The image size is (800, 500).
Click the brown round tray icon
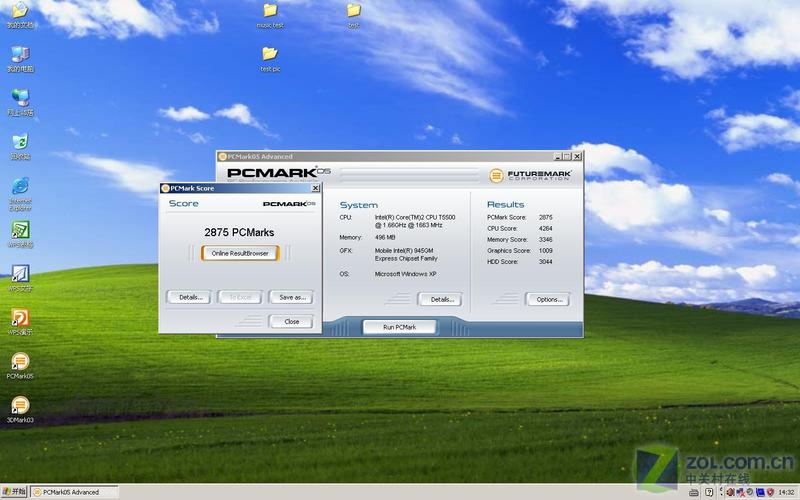coord(731,492)
